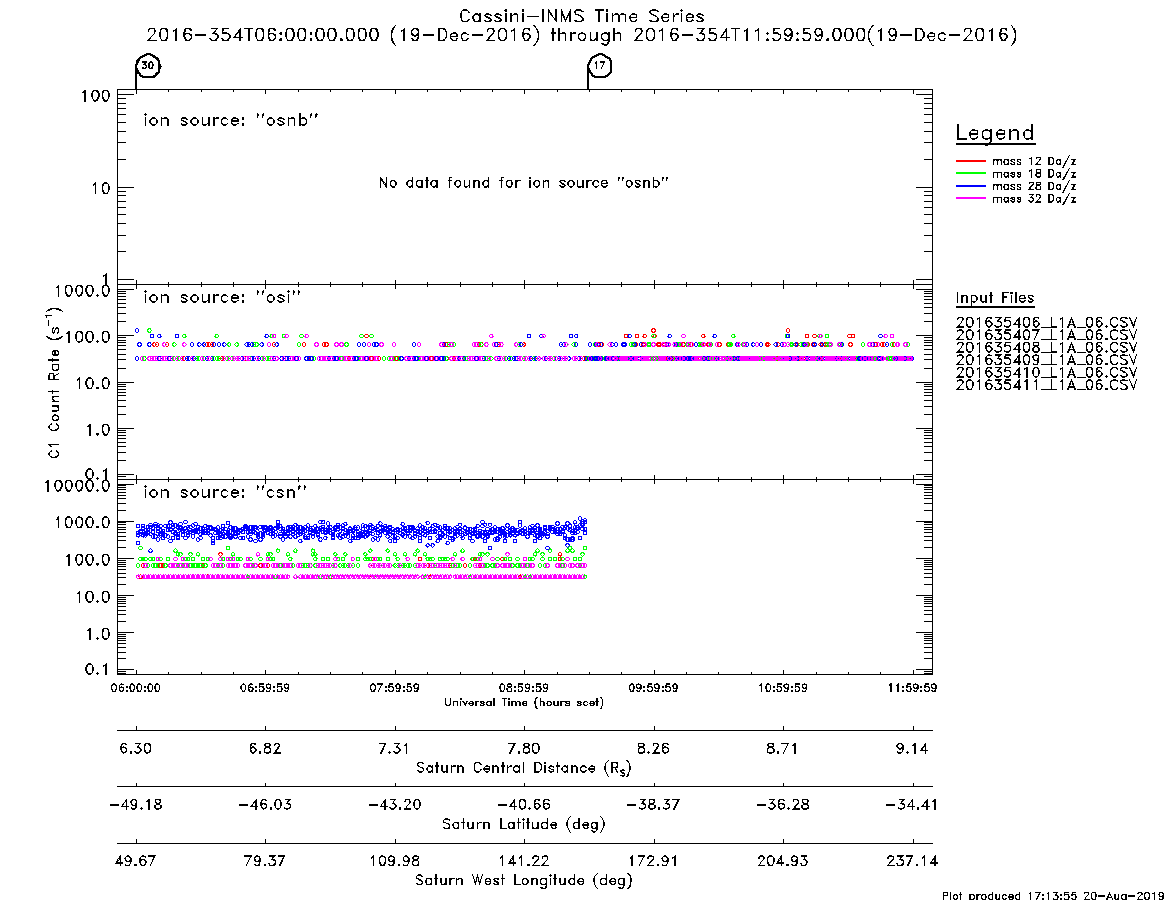Click ion source "osnb" panel label

pyautogui.click(x=231, y=120)
